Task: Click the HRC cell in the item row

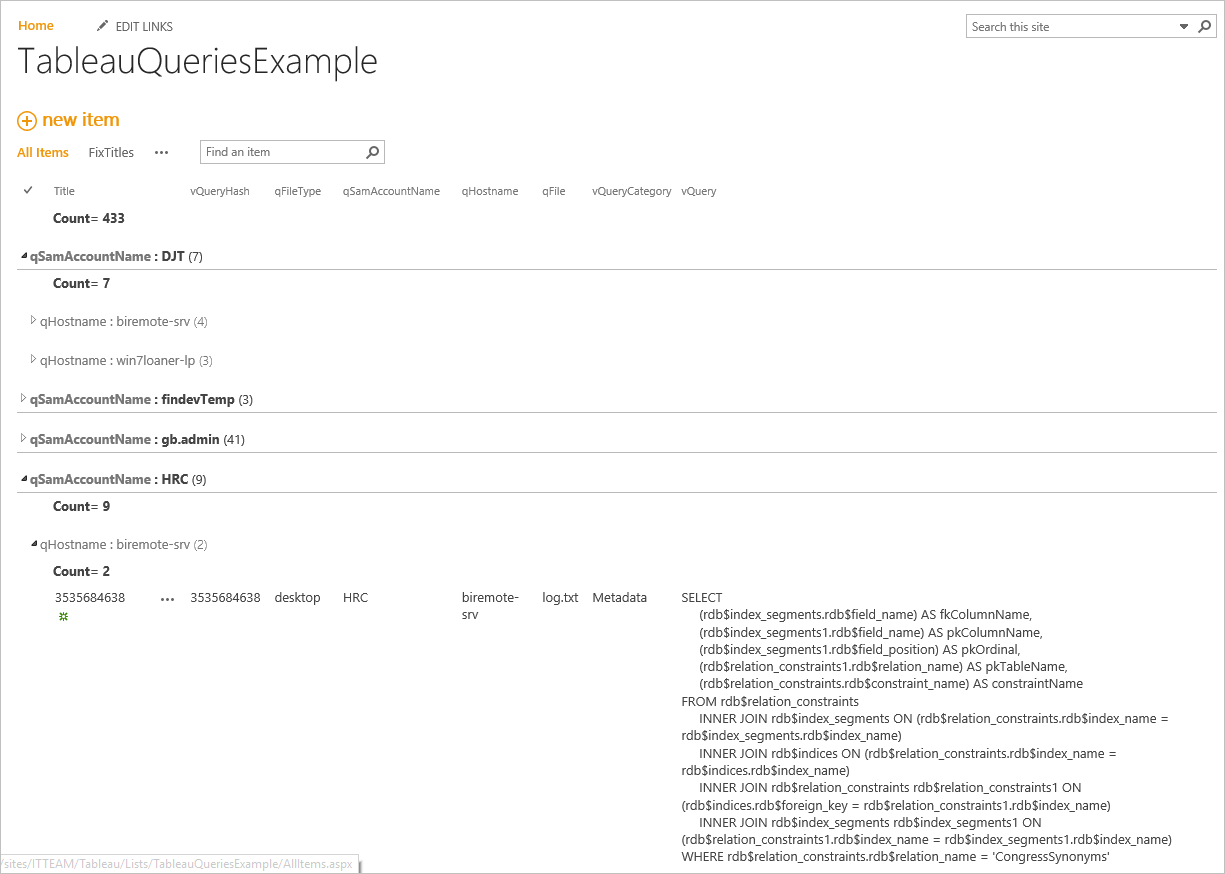Action: [355, 598]
